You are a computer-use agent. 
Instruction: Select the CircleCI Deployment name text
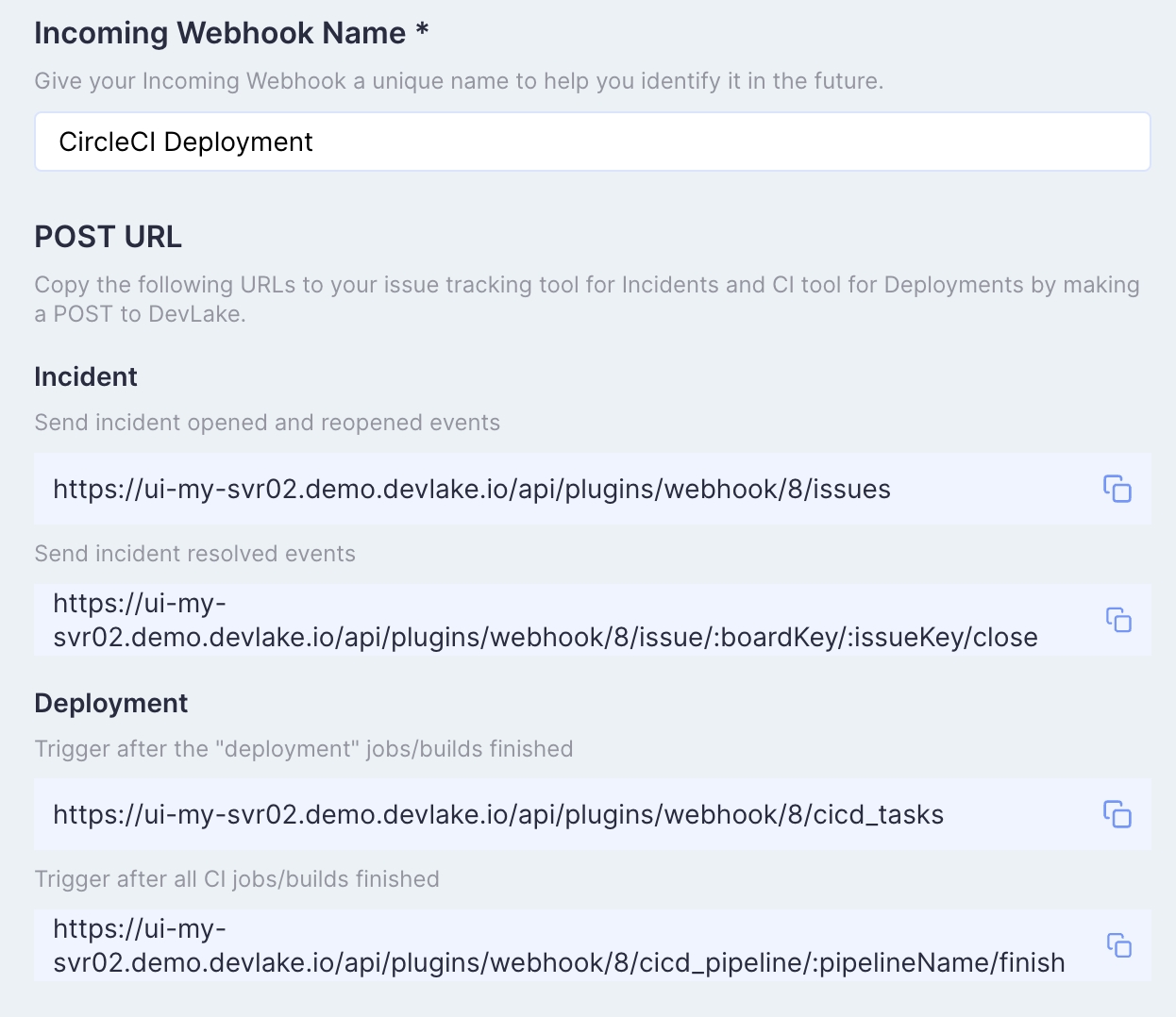tap(185, 142)
